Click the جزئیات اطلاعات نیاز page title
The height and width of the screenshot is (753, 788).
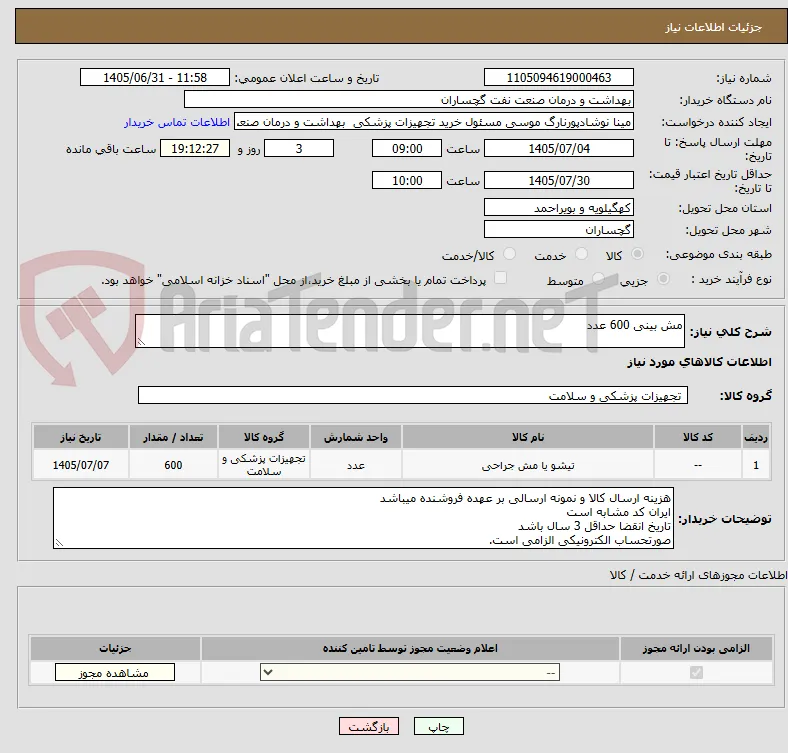tap(714, 27)
